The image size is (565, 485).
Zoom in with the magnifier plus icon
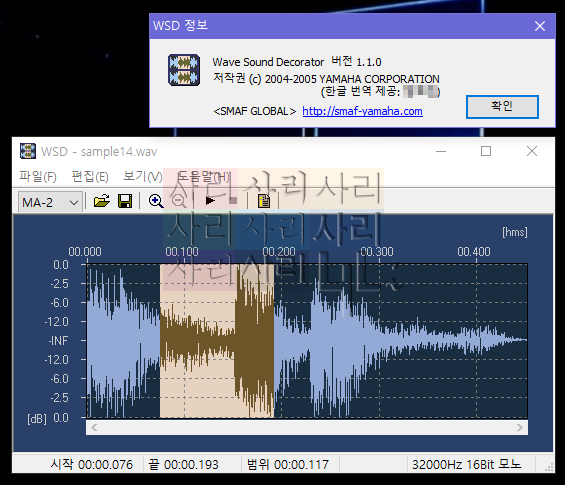pos(156,201)
